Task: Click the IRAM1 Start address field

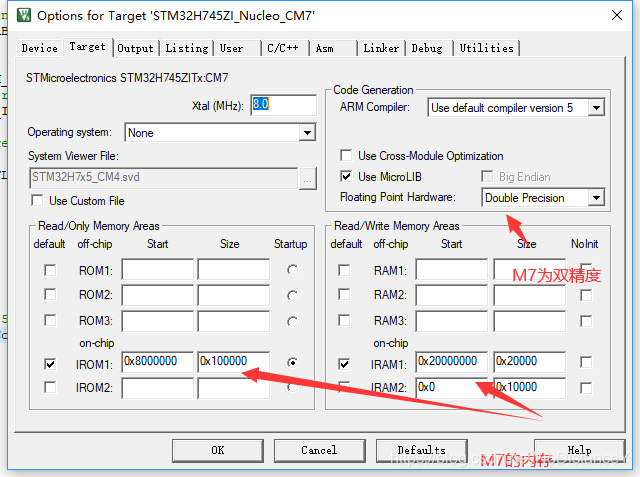Action: (x=453, y=362)
